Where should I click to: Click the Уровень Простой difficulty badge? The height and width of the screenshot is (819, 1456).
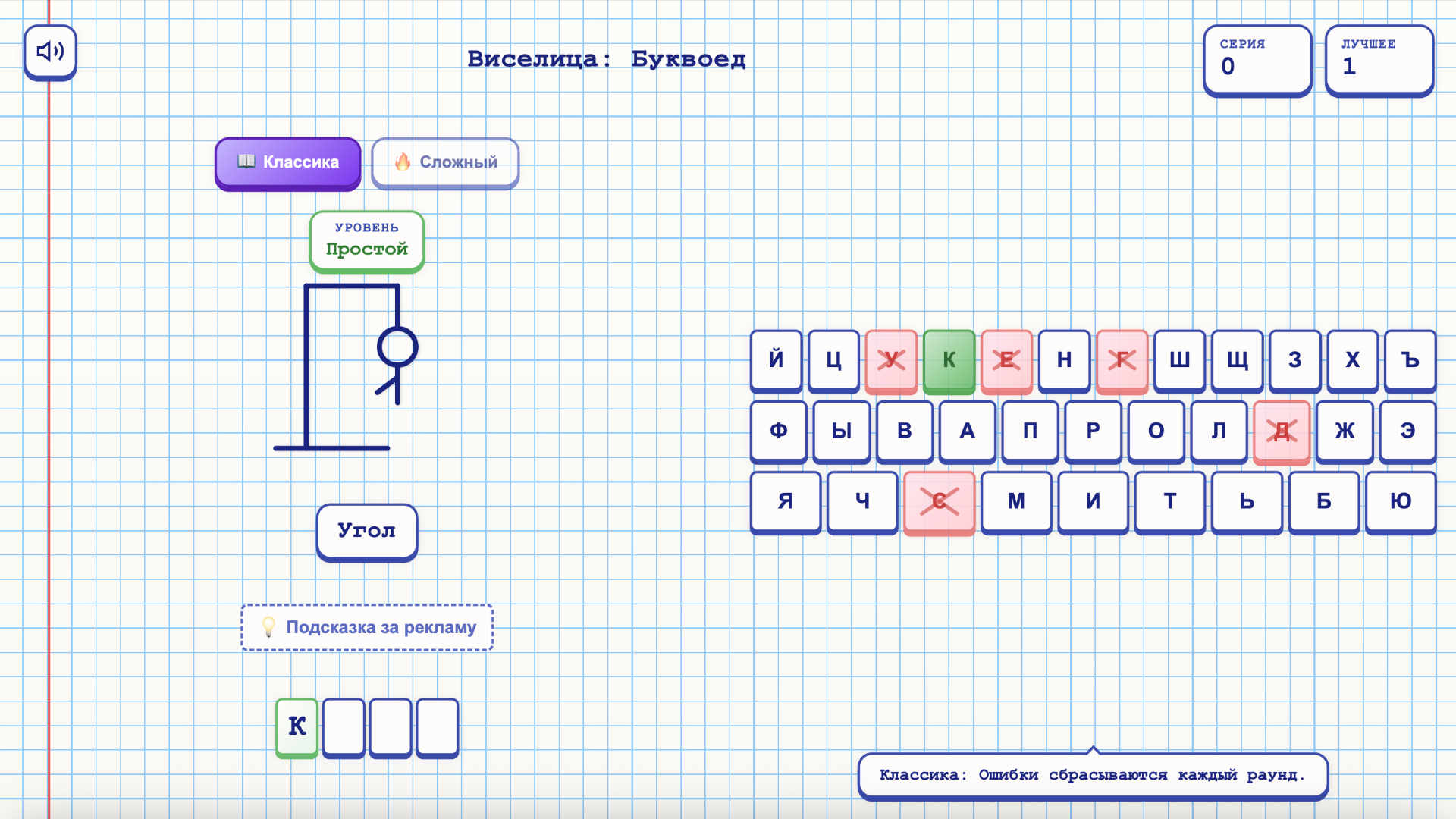[367, 241]
